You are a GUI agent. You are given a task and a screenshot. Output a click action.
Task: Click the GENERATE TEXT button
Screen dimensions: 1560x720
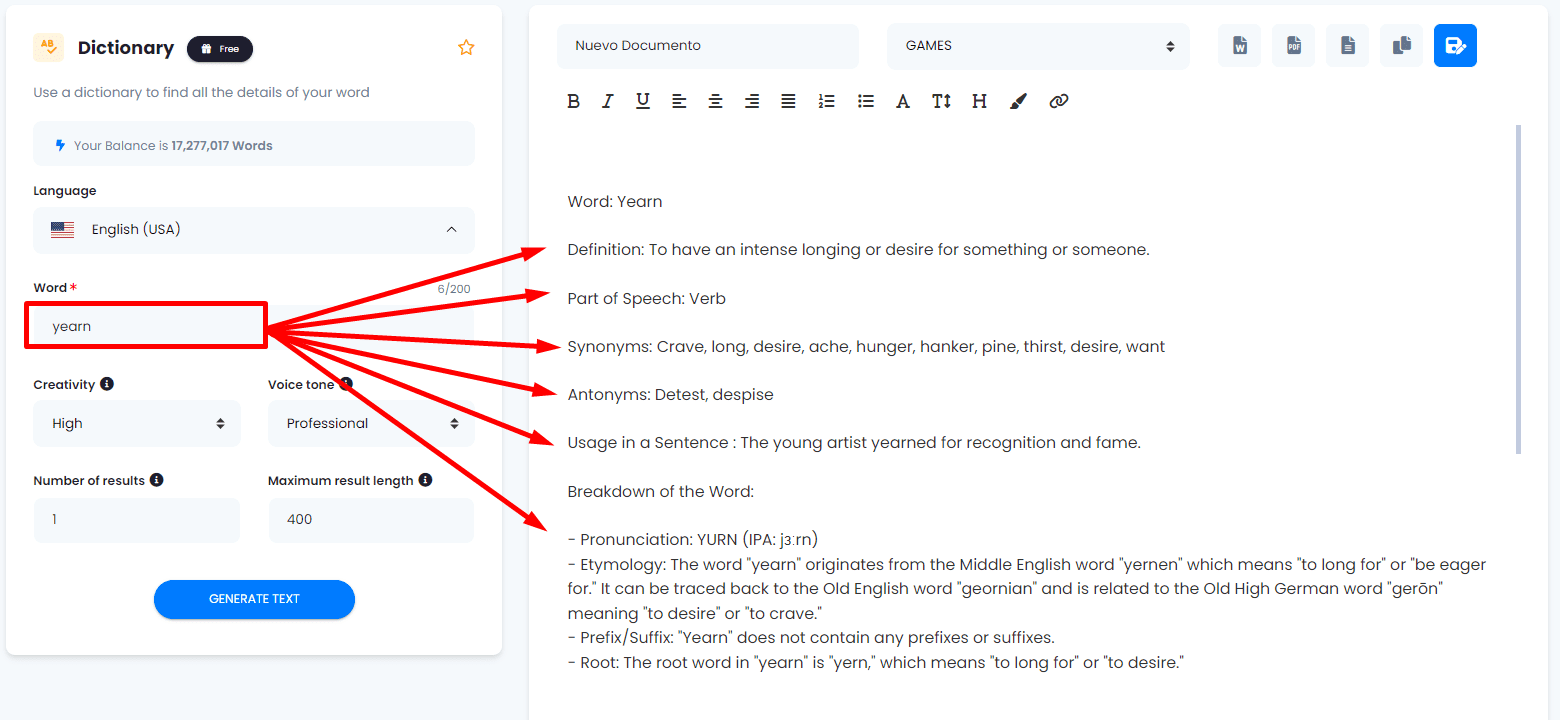pyautogui.click(x=254, y=599)
